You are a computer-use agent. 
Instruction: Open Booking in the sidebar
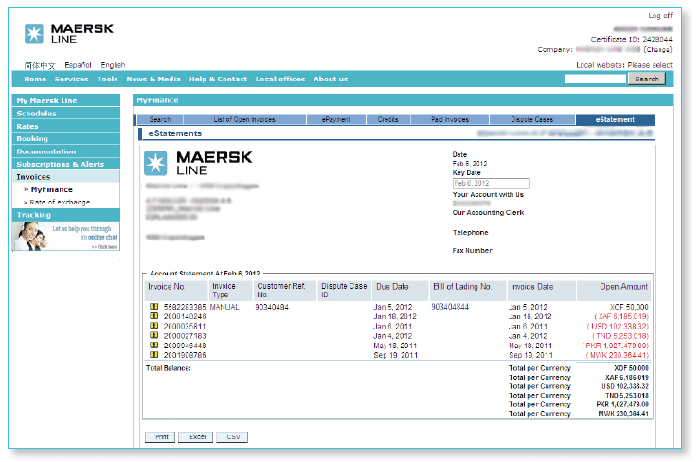click(66, 138)
